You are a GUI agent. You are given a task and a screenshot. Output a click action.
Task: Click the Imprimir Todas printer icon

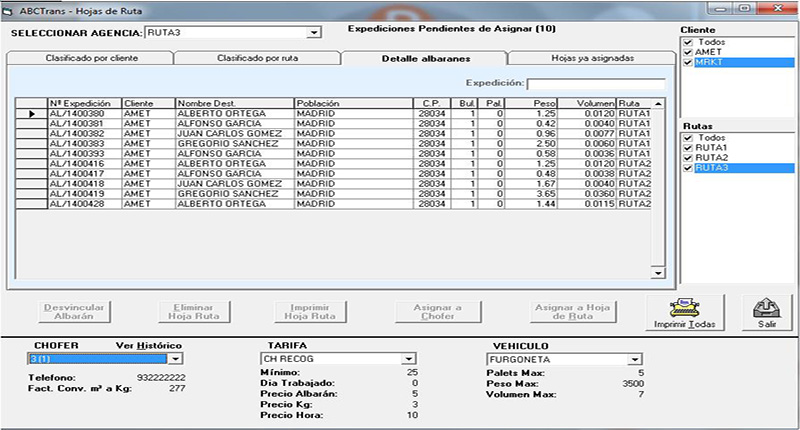coord(684,308)
